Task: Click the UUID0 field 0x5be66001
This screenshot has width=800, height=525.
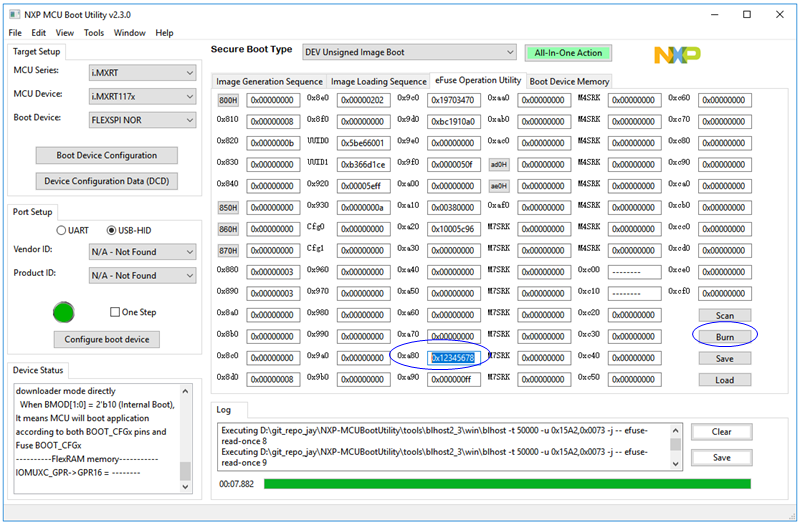Action: (363, 143)
